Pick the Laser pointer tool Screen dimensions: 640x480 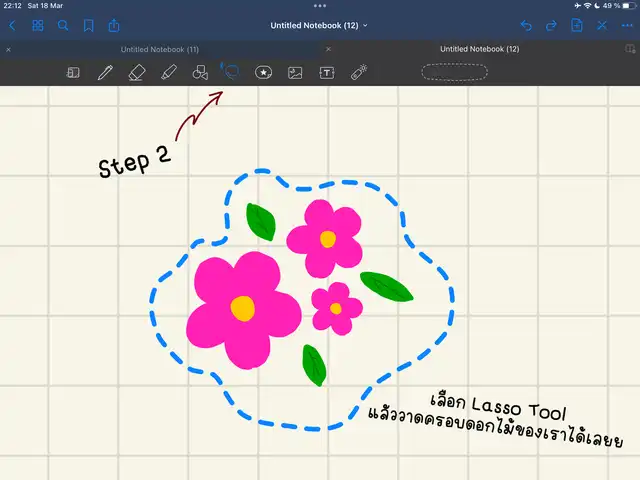pyautogui.click(x=358, y=72)
